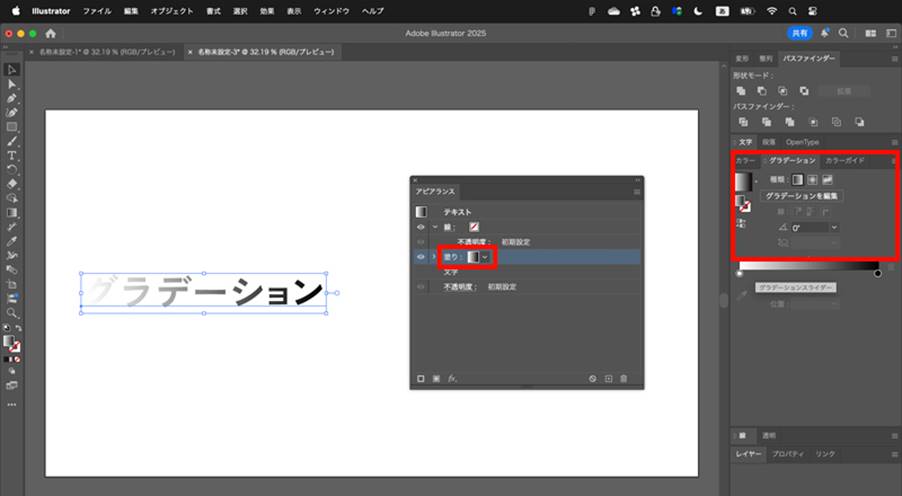
Task: Click the fx add effect icon
Action: pyautogui.click(x=453, y=379)
